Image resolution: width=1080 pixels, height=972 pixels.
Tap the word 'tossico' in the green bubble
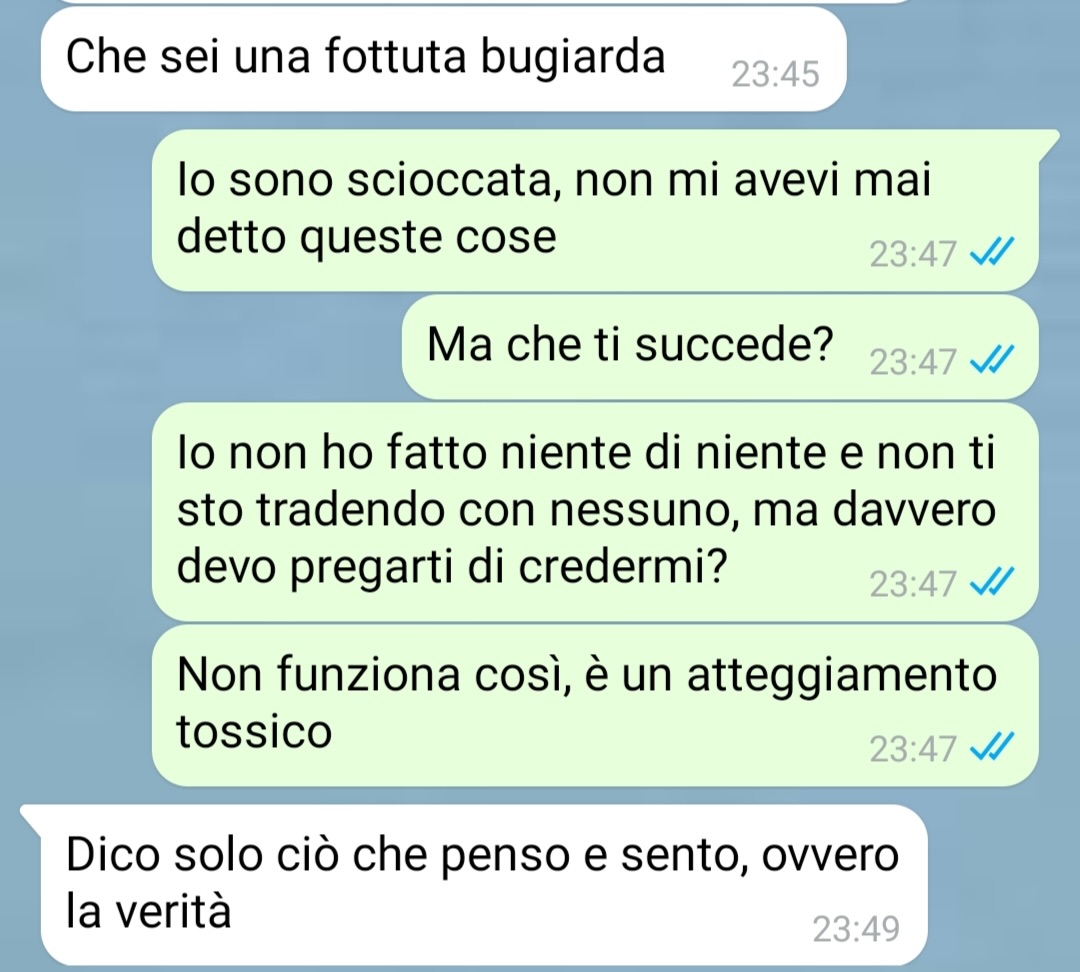click(254, 731)
